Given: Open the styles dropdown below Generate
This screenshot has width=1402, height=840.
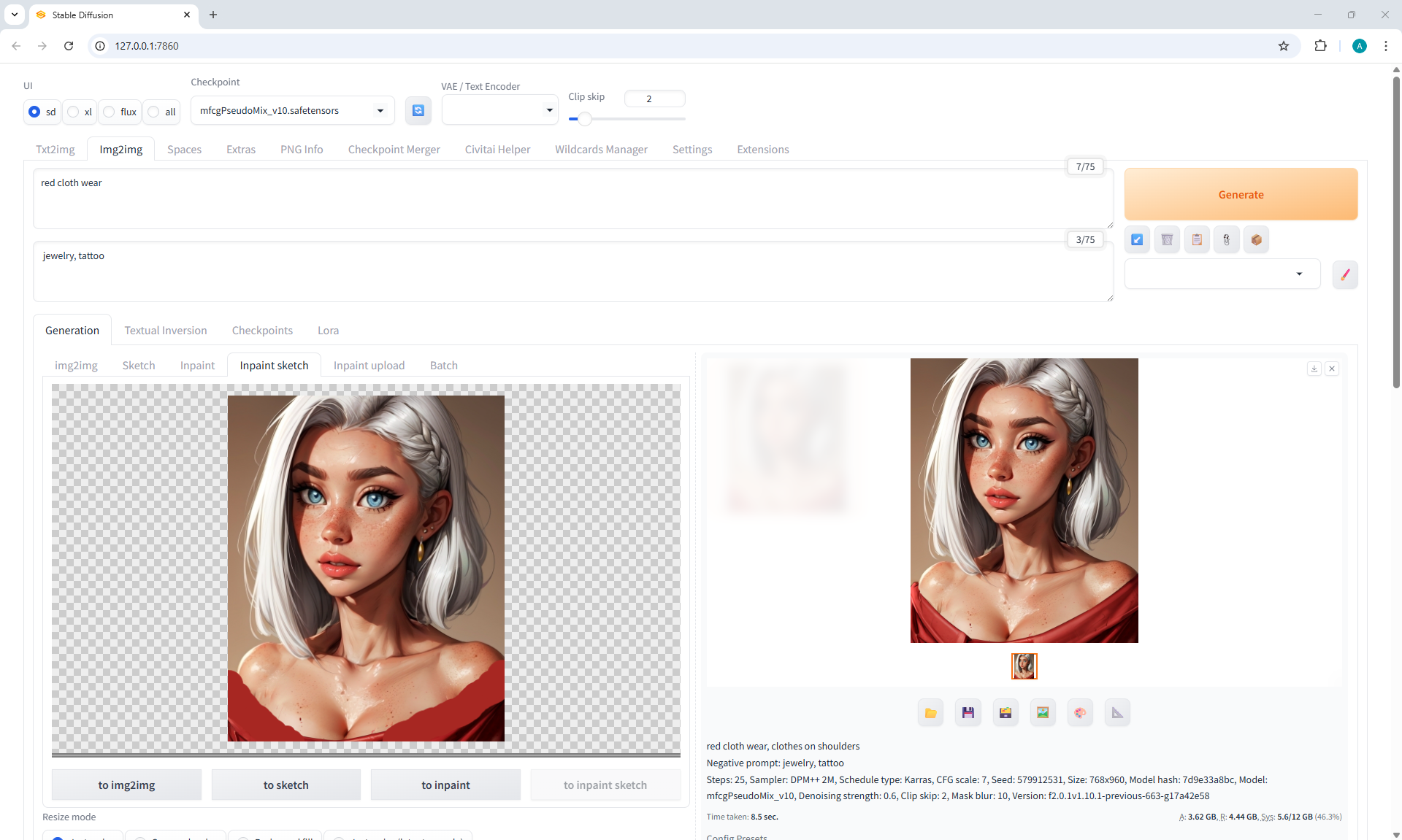Looking at the screenshot, I should pos(1222,274).
